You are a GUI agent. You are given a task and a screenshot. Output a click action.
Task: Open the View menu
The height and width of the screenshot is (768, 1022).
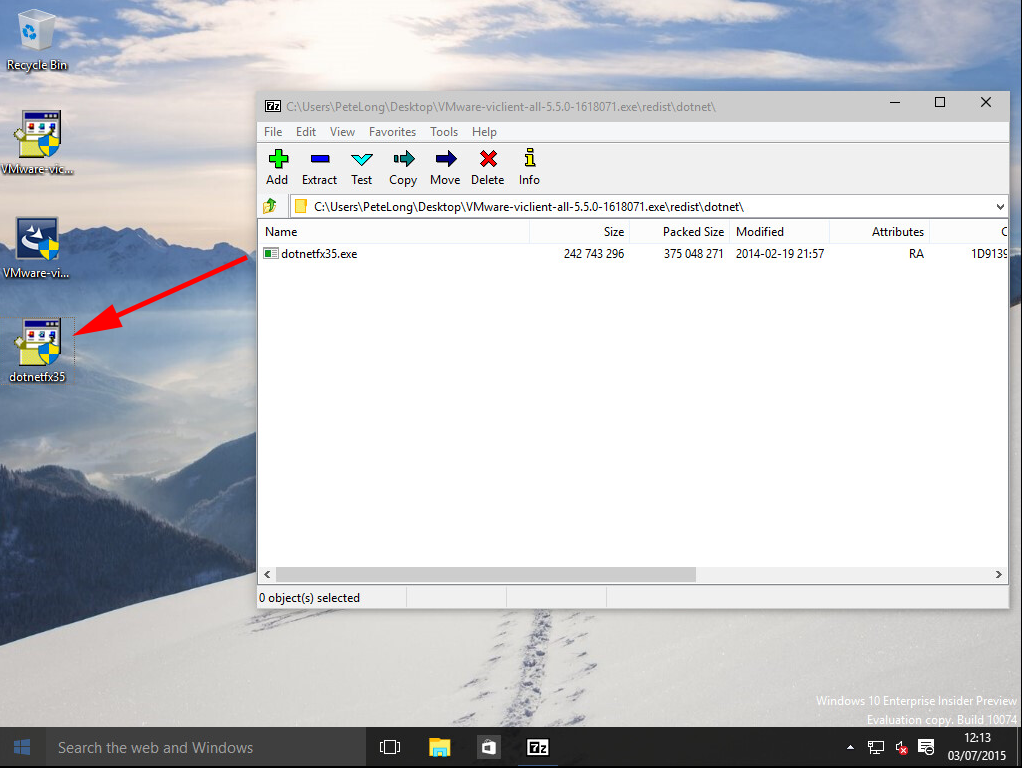click(342, 132)
